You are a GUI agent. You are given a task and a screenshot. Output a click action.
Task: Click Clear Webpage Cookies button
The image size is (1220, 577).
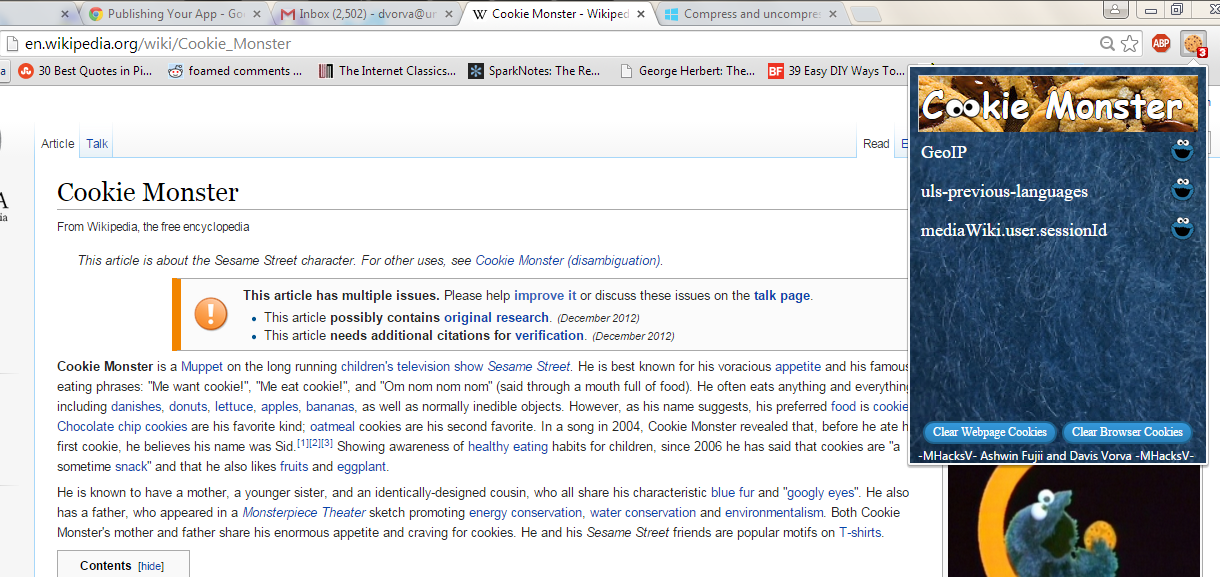(989, 432)
